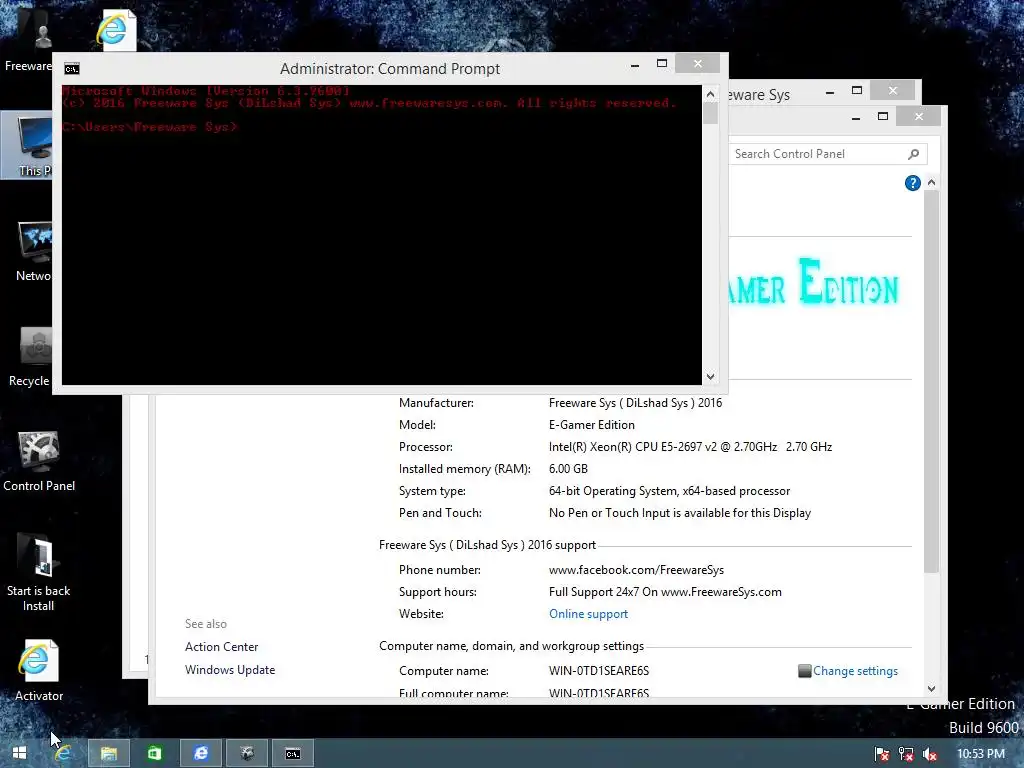Click the Change settings link
This screenshot has height=768, width=1024.
[x=855, y=671]
